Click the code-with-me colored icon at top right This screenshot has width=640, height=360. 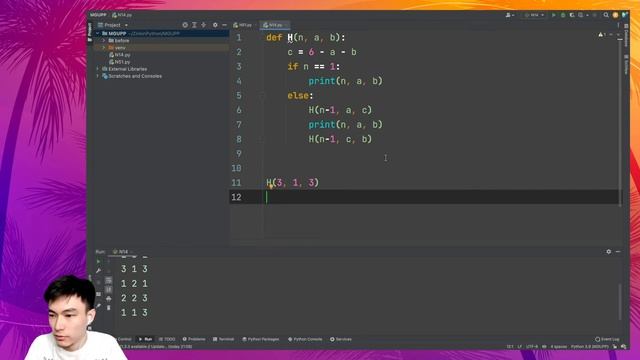click(x=624, y=15)
